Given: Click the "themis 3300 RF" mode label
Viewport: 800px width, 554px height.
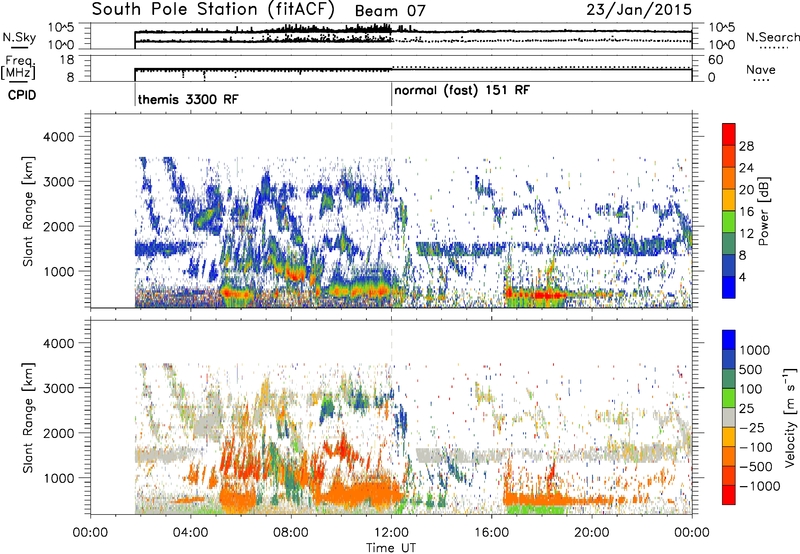Looking at the screenshot, I should coord(188,99).
